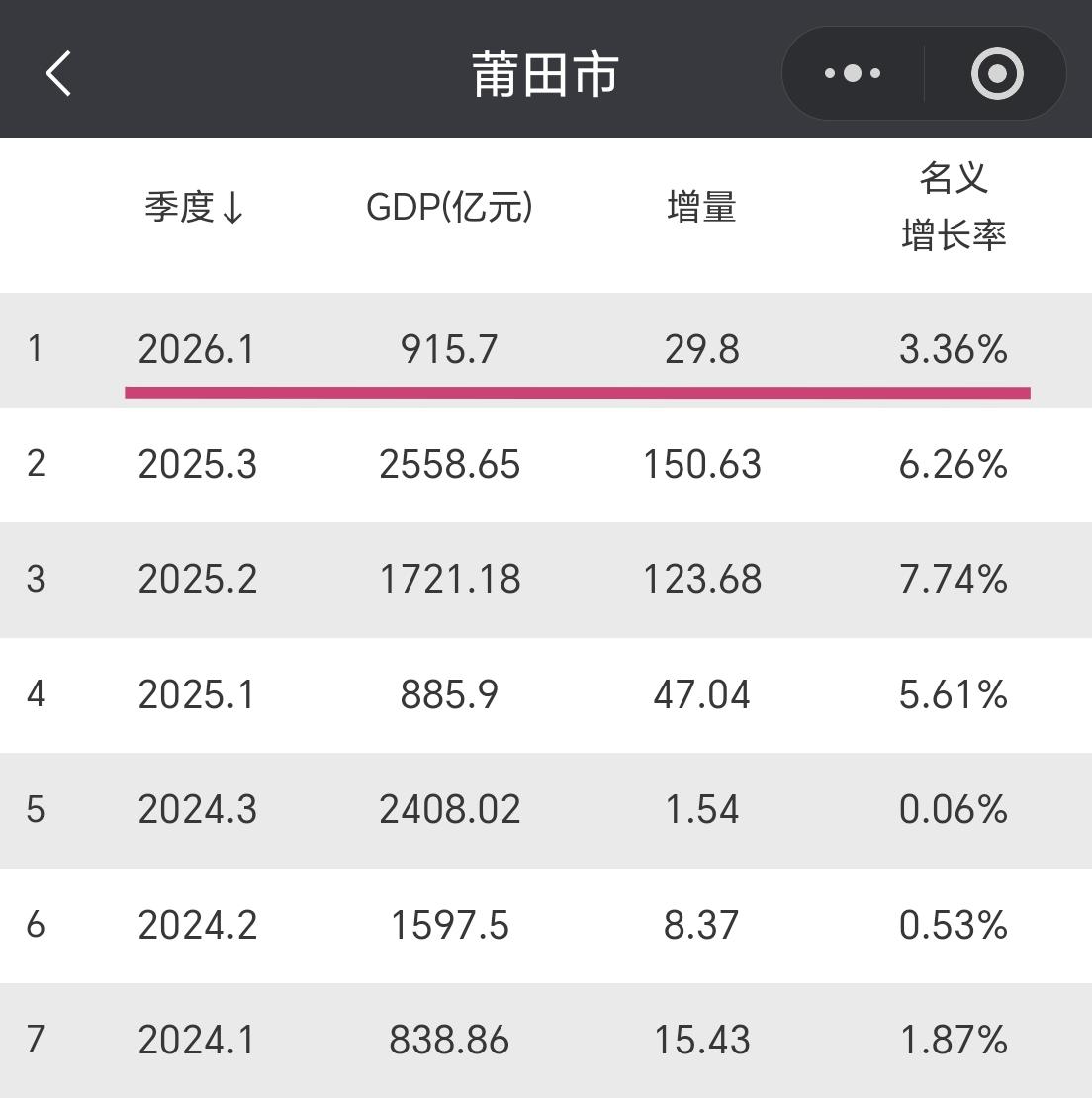Viewport: 1092px width, 1098px height.
Task: Click the row number 1 cell
Action: tap(37, 349)
